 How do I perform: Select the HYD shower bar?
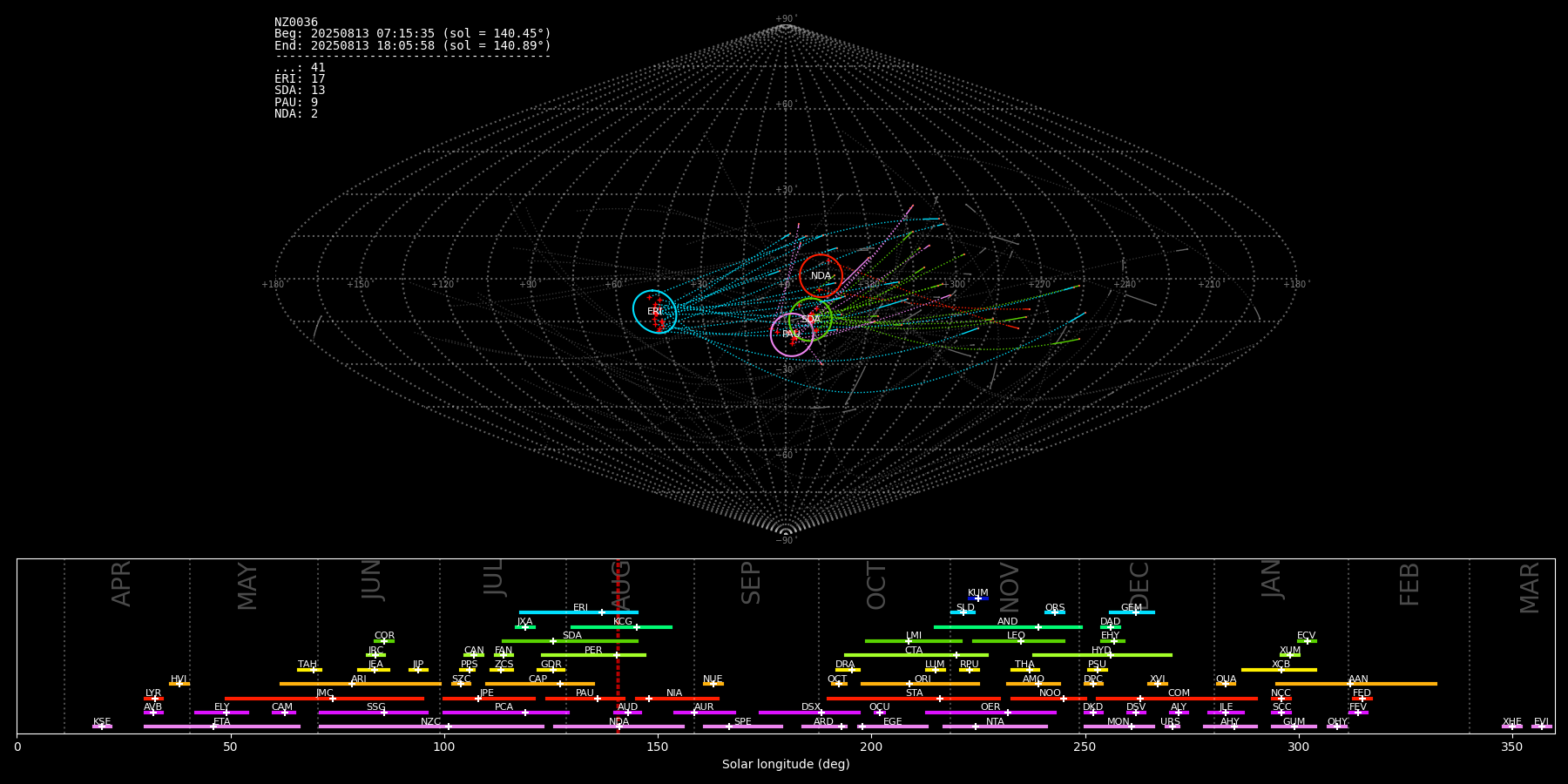(1102, 655)
